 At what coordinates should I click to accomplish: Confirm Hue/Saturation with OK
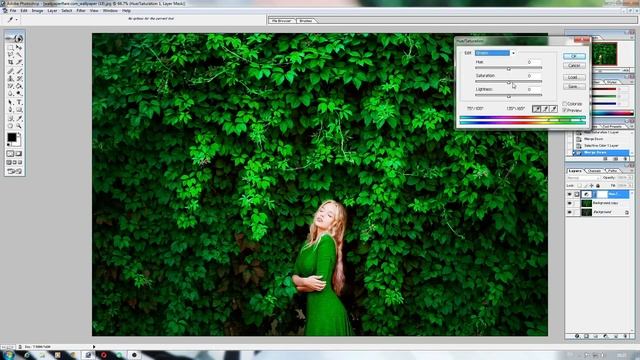coord(574,56)
